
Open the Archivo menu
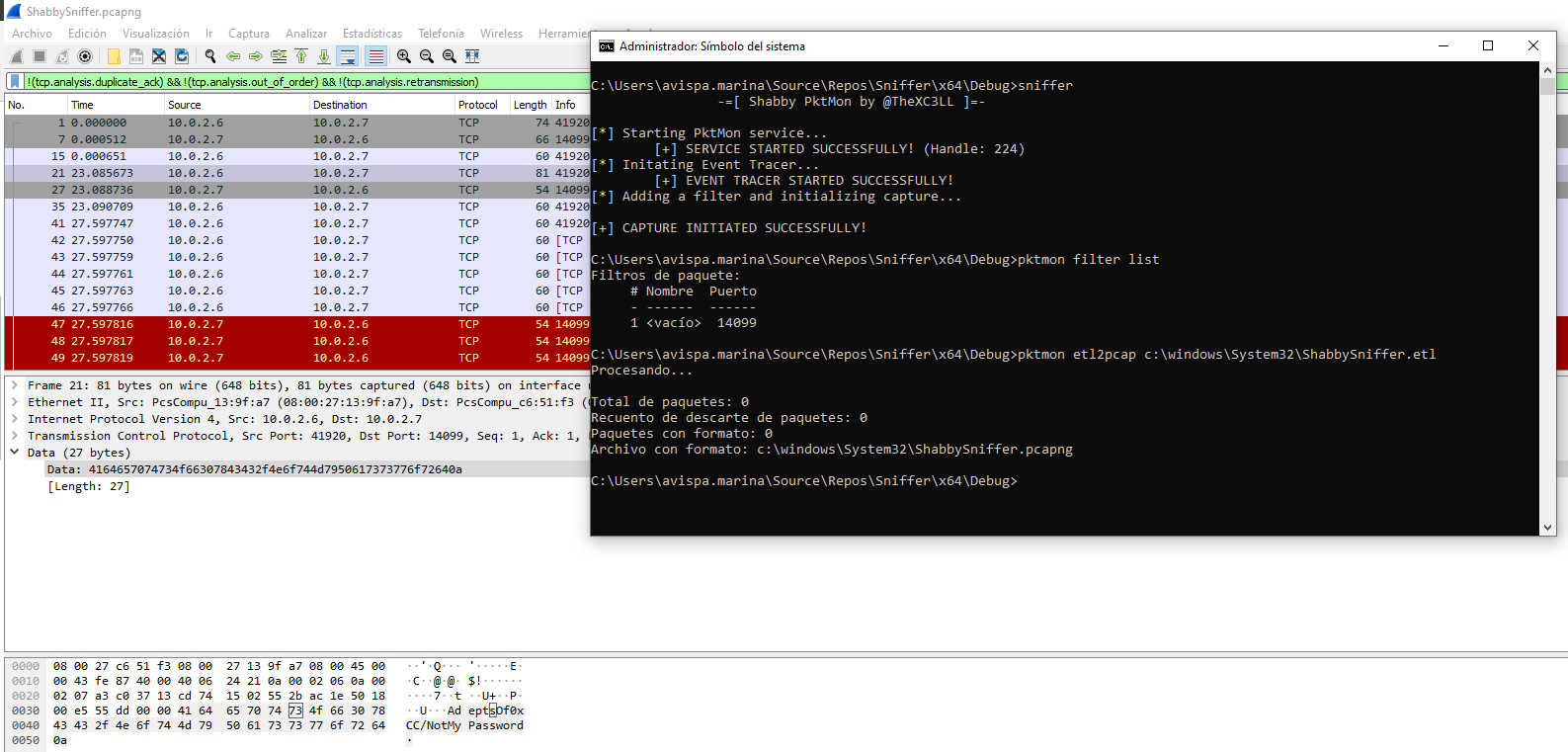click(x=32, y=34)
